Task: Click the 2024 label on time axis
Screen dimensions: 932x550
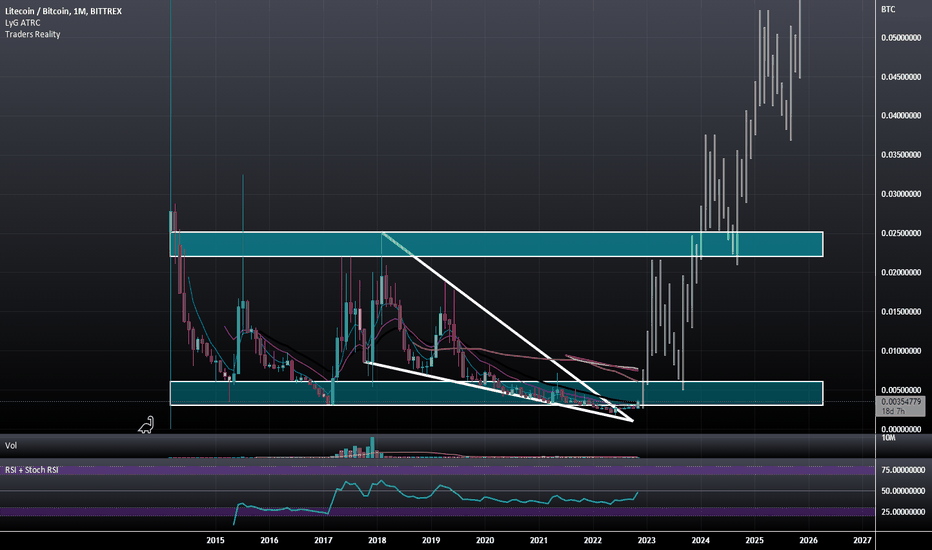Action: 701,540
